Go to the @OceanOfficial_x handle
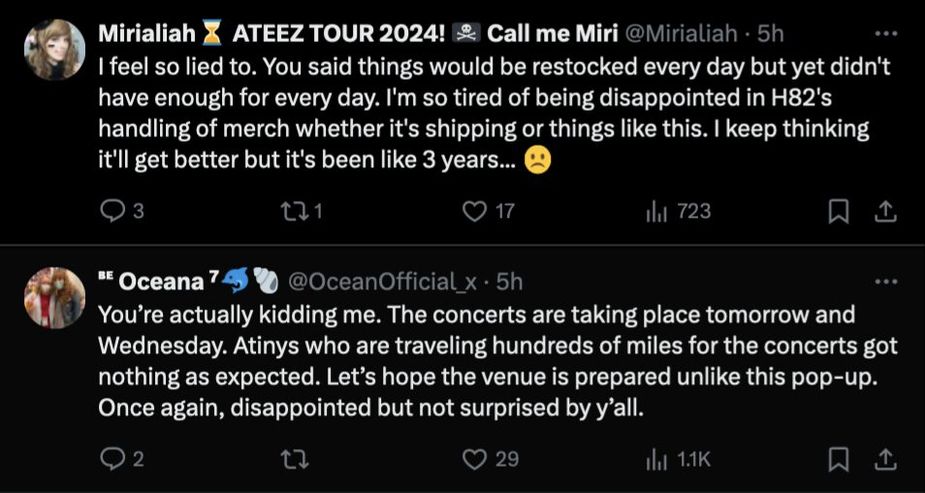Screen dimensions: 925x493 click(x=383, y=282)
